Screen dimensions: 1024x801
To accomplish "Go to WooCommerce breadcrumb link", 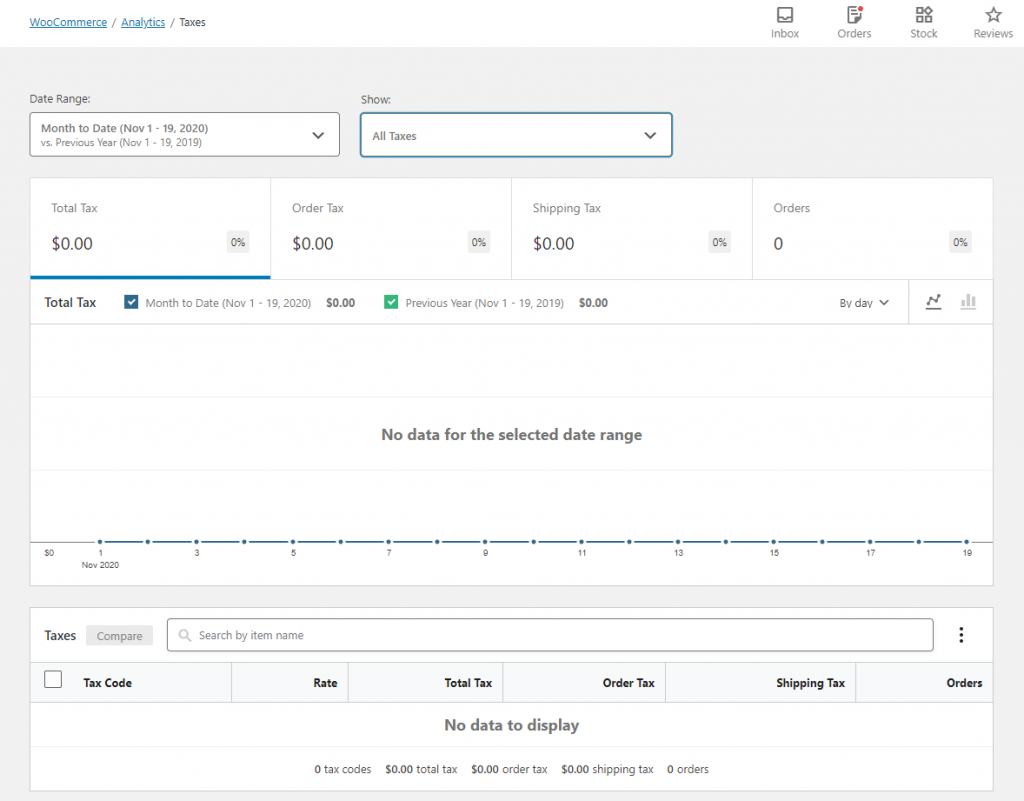I will pos(68,22).
